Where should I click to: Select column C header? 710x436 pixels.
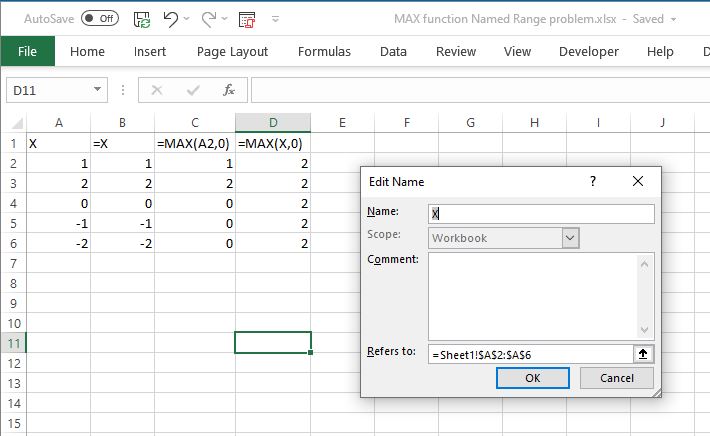pos(195,123)
